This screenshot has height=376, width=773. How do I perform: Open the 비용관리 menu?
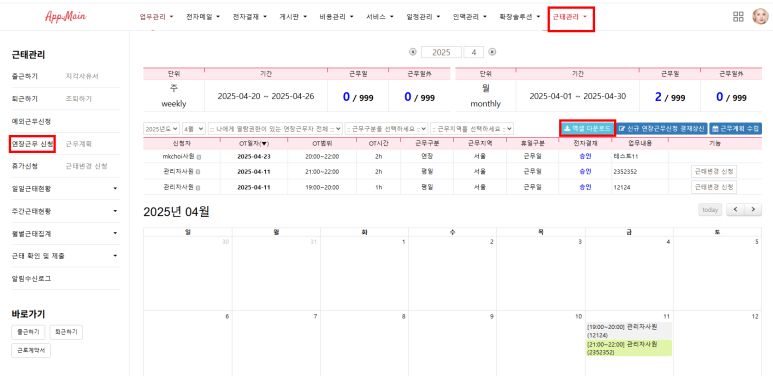pos(336,16)
